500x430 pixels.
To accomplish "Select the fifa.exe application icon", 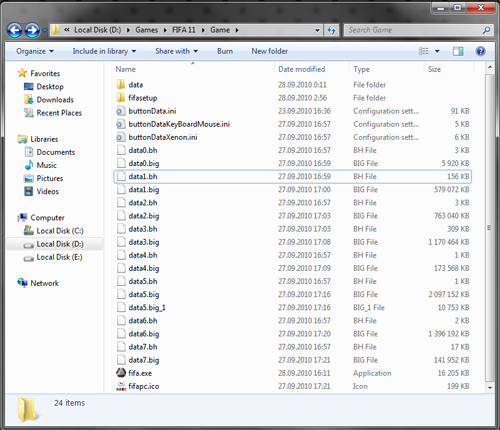I will [x=121, y=373].
